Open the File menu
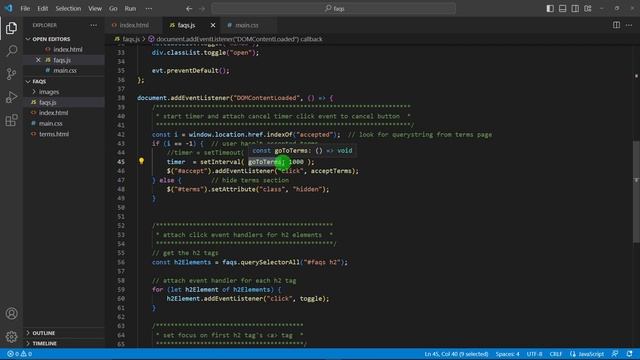 pyautogui.click(x=25, y=9)
